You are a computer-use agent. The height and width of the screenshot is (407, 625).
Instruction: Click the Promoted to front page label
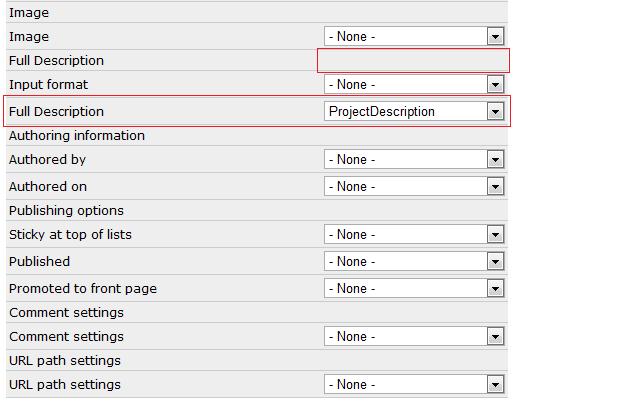[x=82, y=289]
